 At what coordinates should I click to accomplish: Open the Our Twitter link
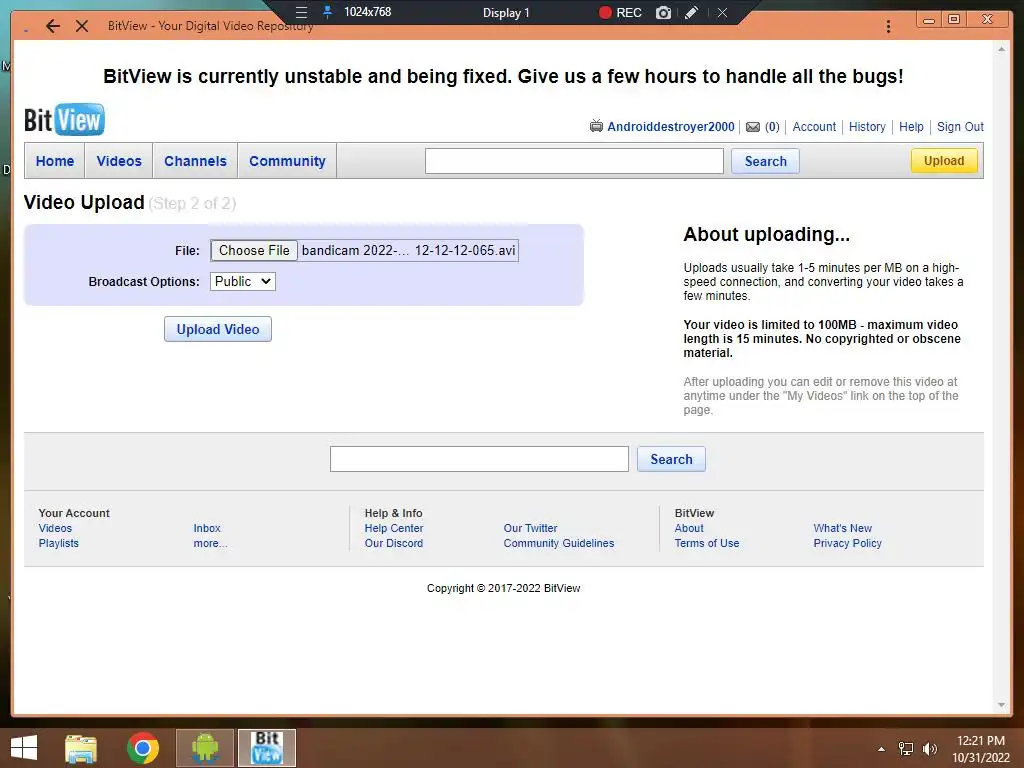tap(530, 528)
